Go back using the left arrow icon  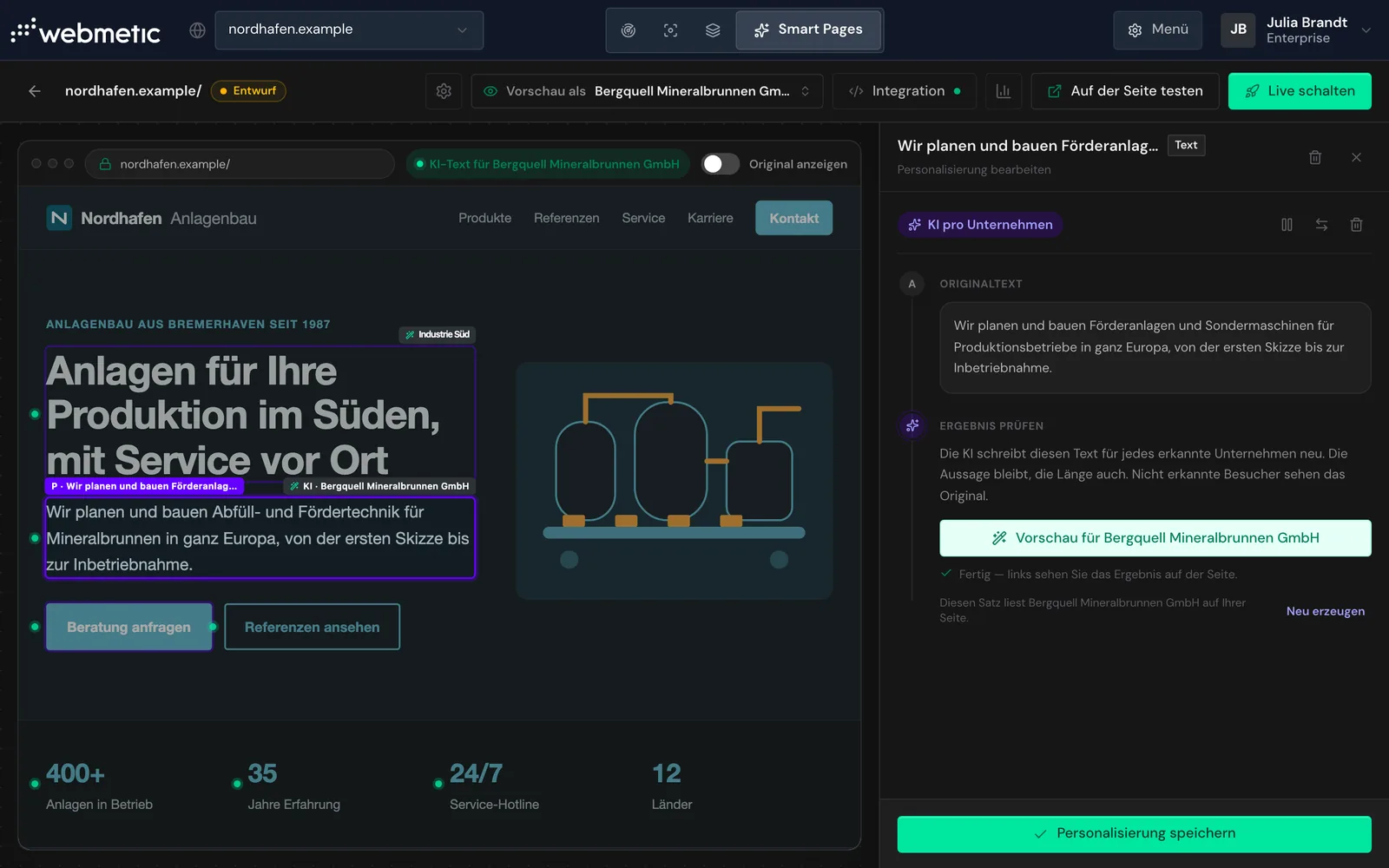point(35,91)
